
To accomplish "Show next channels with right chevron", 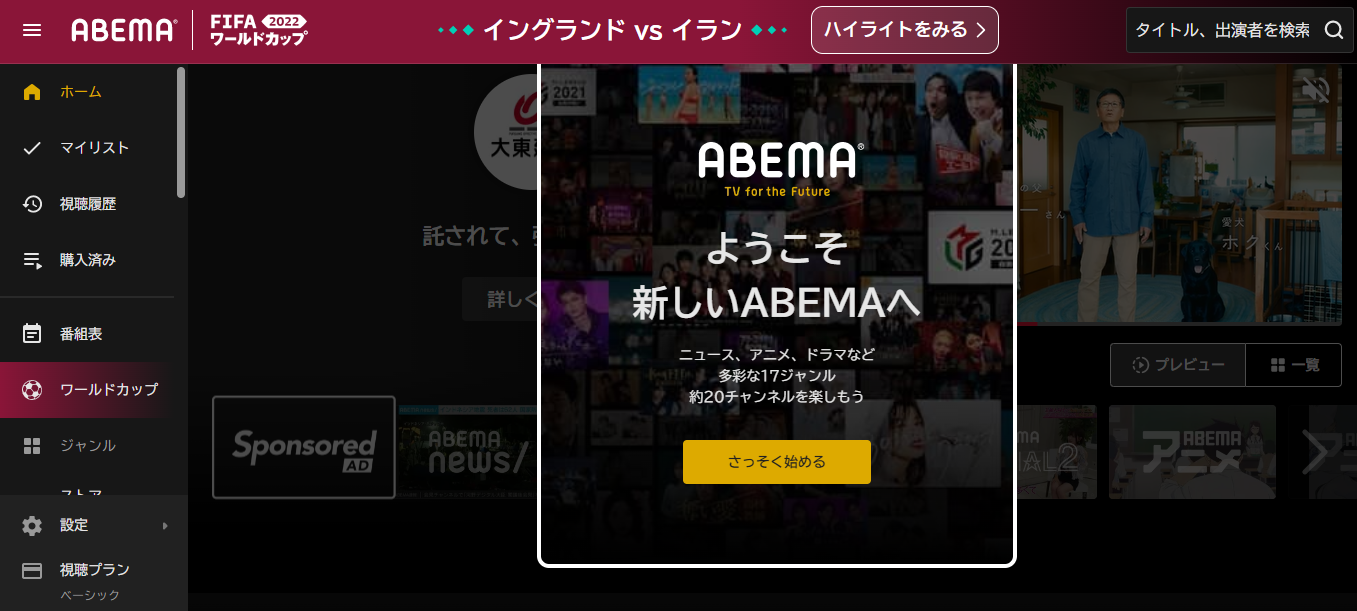I will click(x=1316, y=453).
